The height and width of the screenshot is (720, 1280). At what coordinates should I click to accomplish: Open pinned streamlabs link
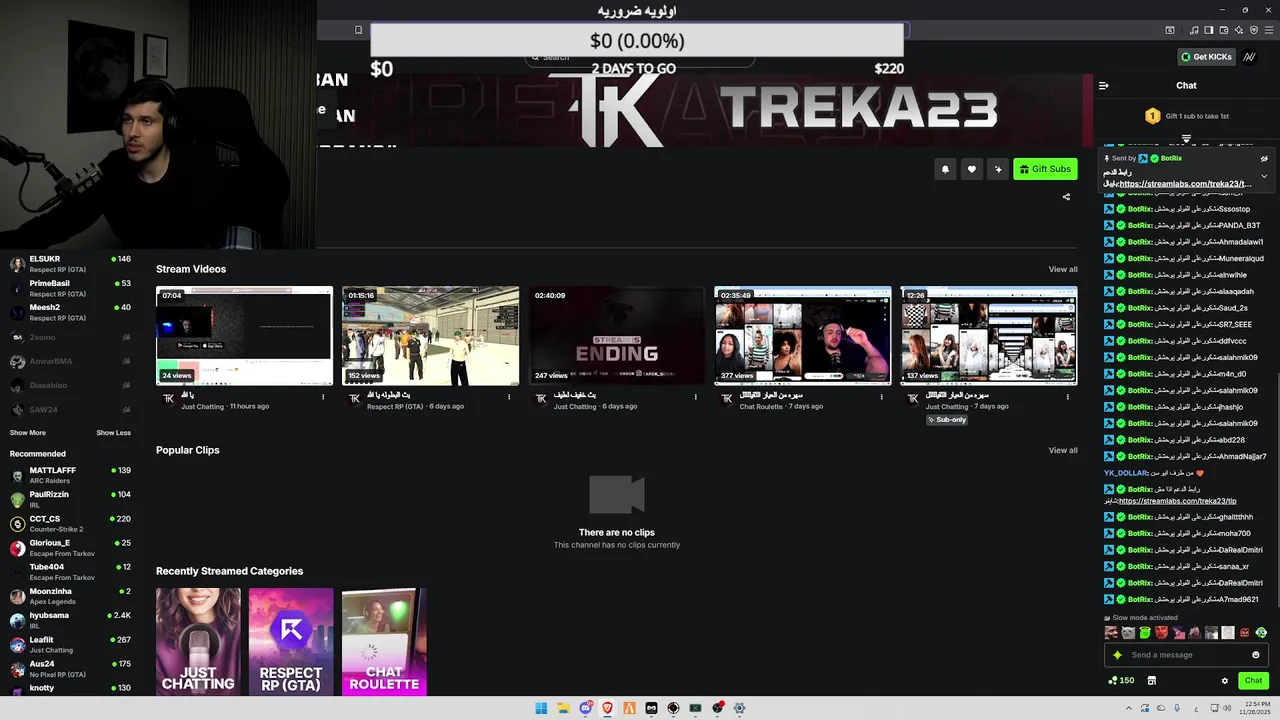point(1185,184)
